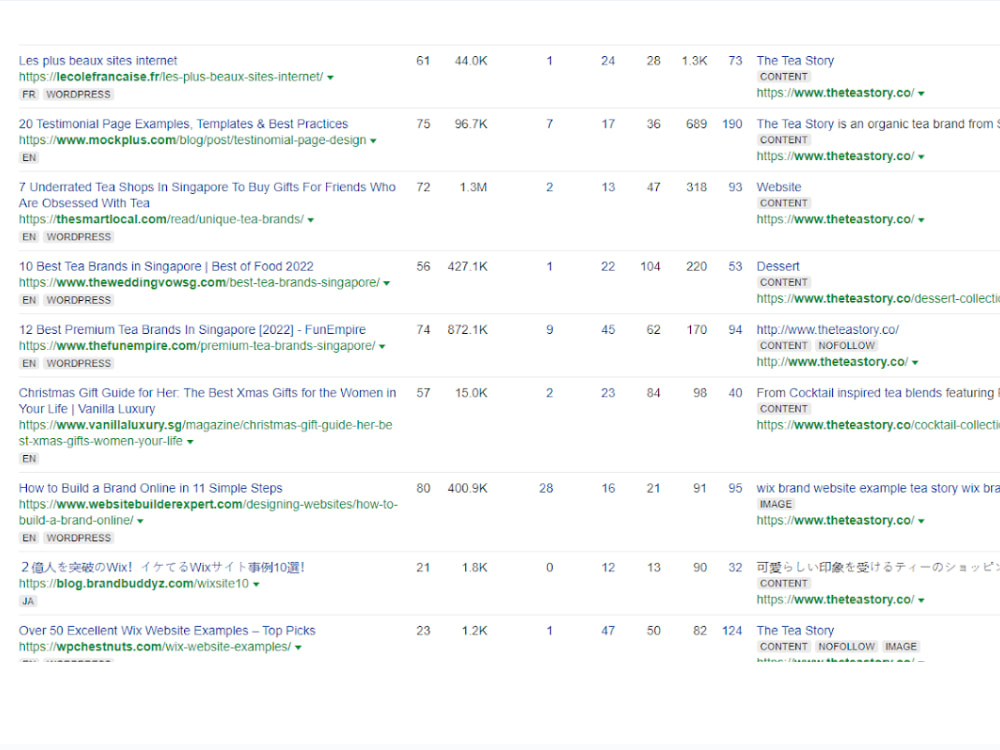The height and width of the screenshot is (750, 1000).
Task: Click WORDPRESS tag in lecolefrancaise row
Action: click(x=78, y=94)
